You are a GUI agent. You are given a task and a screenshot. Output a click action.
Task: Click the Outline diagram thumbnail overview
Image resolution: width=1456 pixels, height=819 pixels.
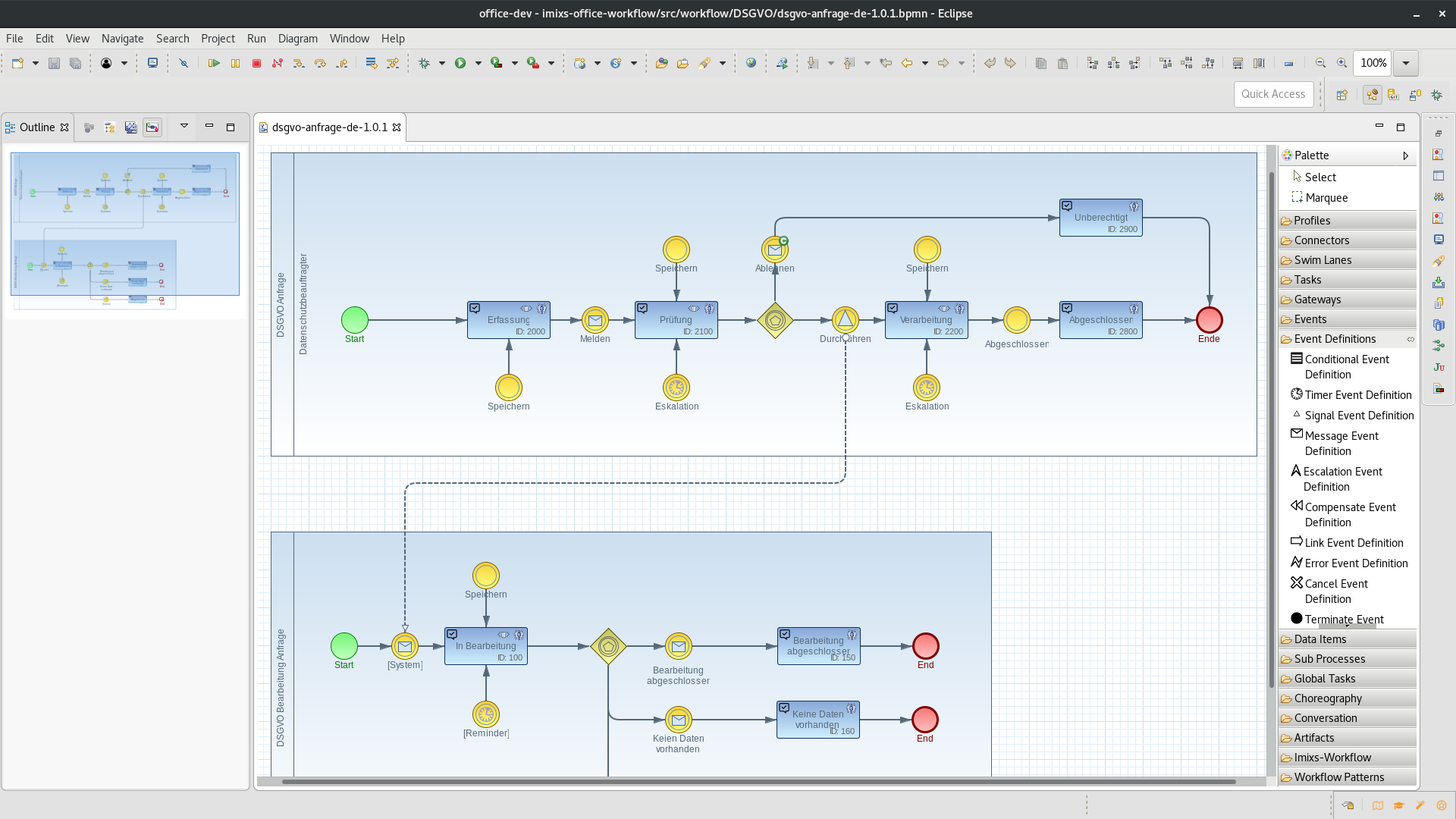tap(125, 231)
